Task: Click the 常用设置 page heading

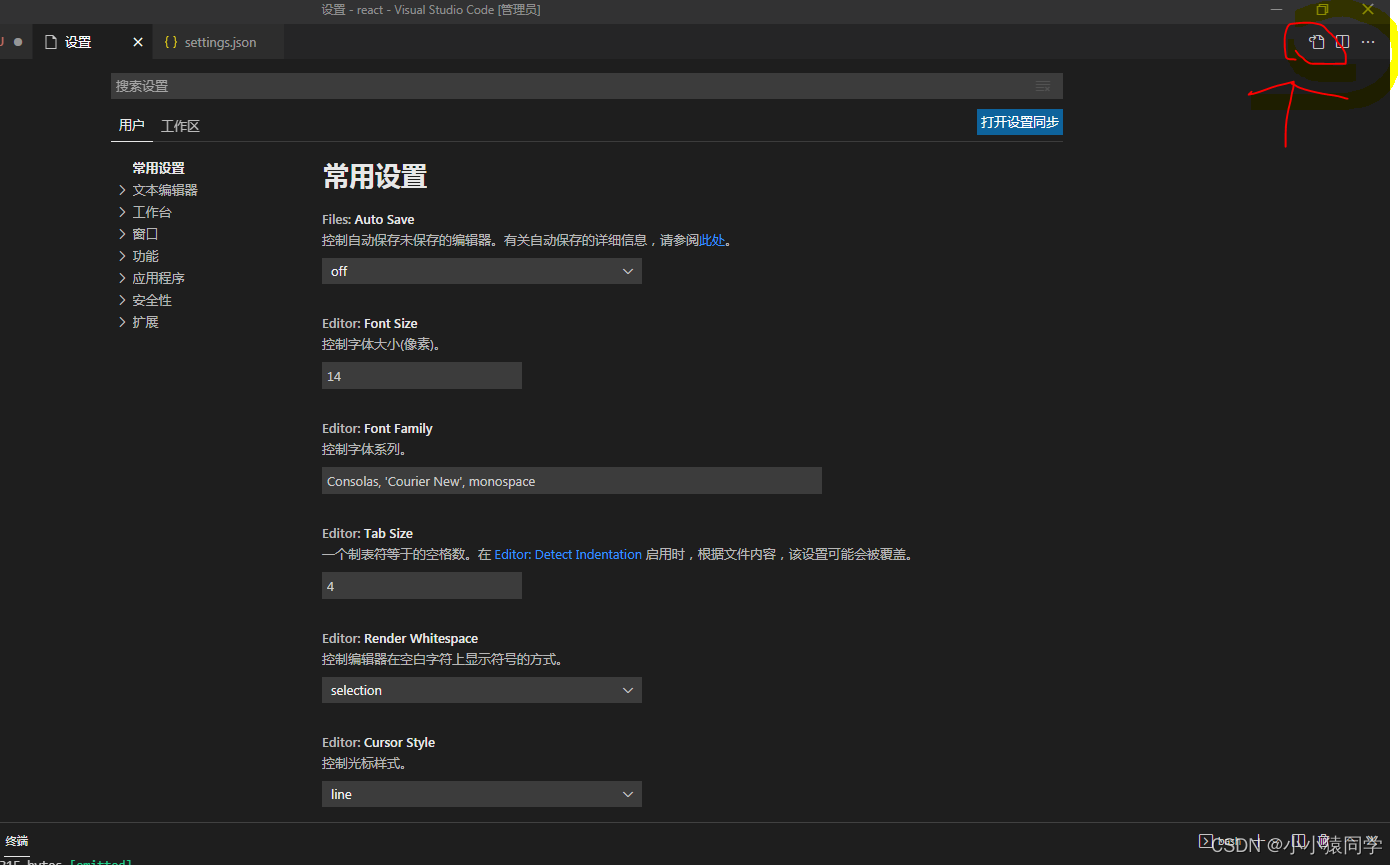Action: point(375,177)
